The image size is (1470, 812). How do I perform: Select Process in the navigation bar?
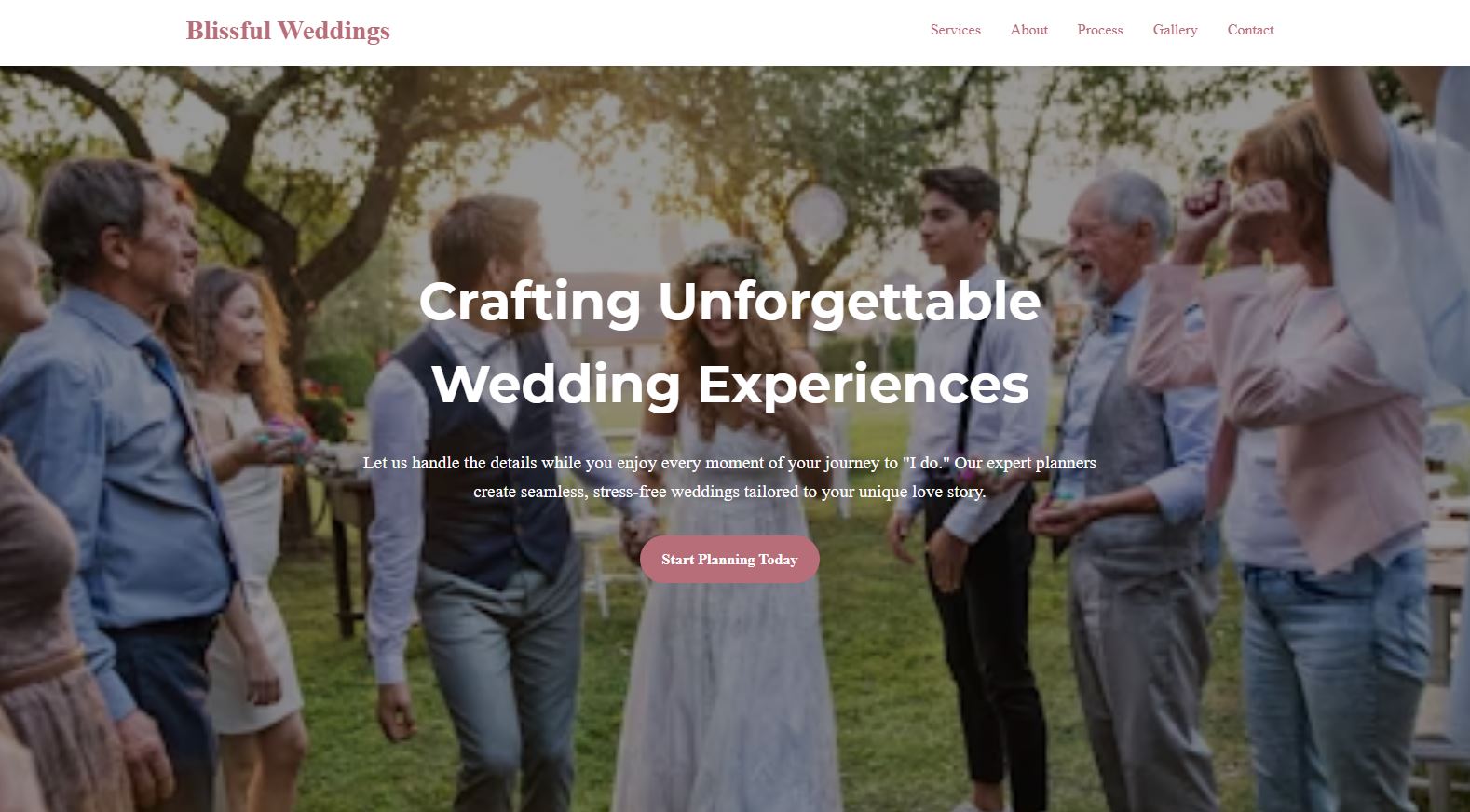pos(1099,30)
